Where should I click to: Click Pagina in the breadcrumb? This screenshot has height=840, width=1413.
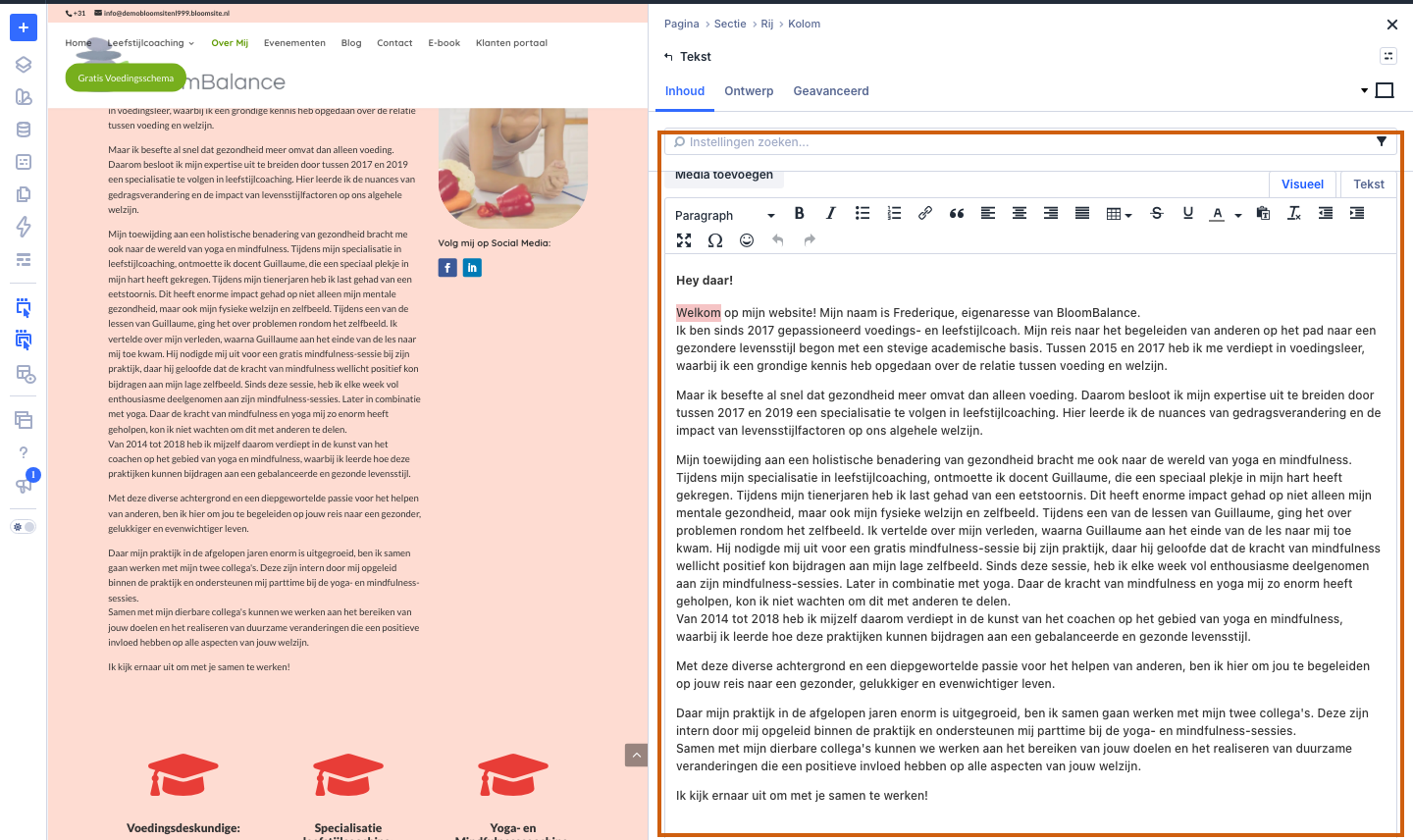coord(682,24)
